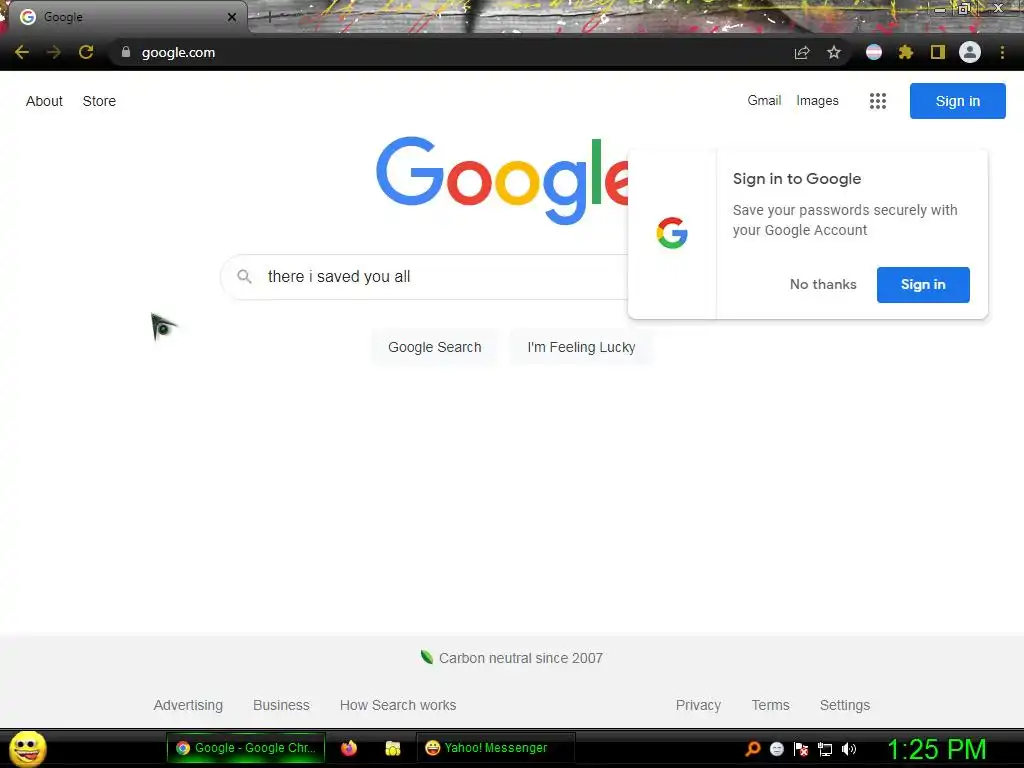Screen dimensions: 1024x768
Task: Click the large Google logo
Action: [502, 180]
